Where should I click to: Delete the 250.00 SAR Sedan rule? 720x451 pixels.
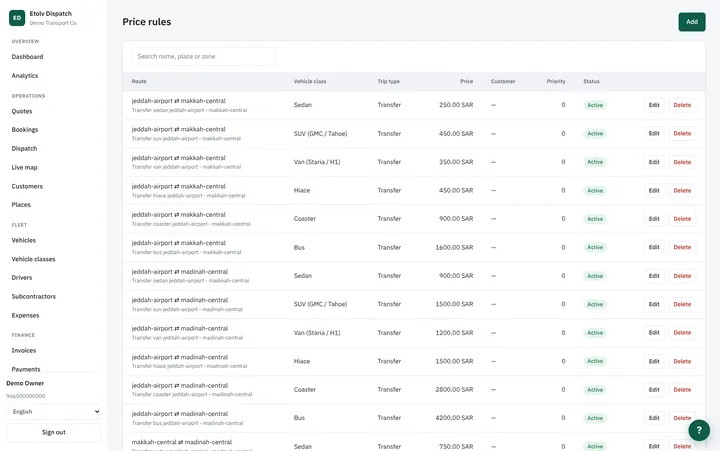(x=682, y=105)
